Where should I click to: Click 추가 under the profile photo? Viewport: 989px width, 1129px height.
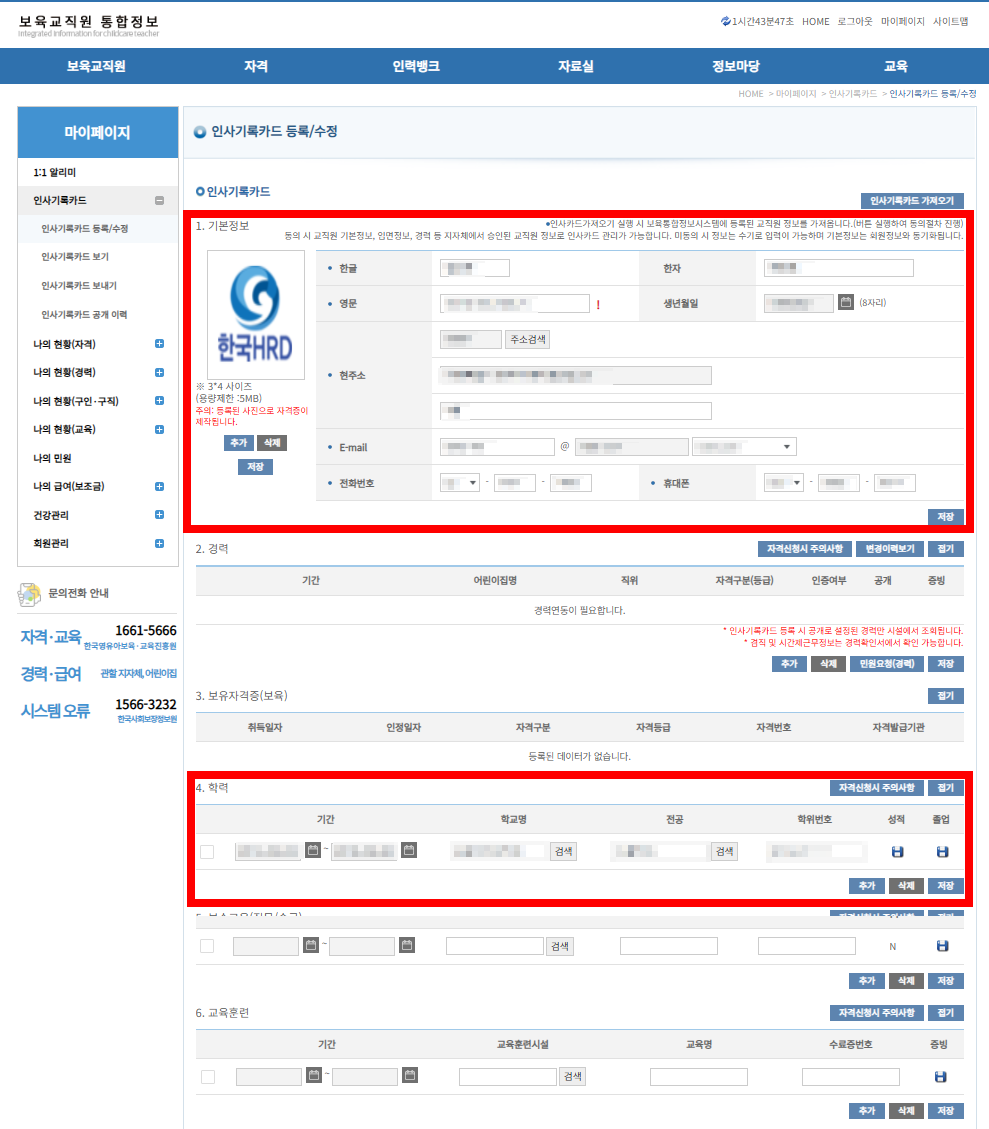pos(238,443)
